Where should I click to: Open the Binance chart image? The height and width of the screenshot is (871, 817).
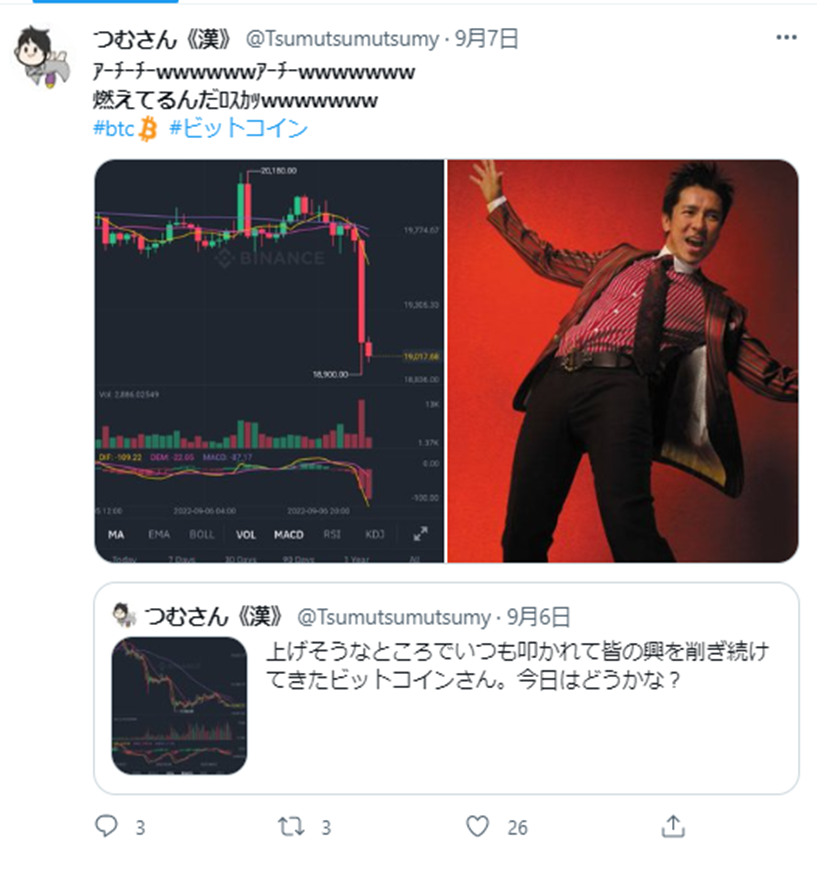[x=269, y=361]
